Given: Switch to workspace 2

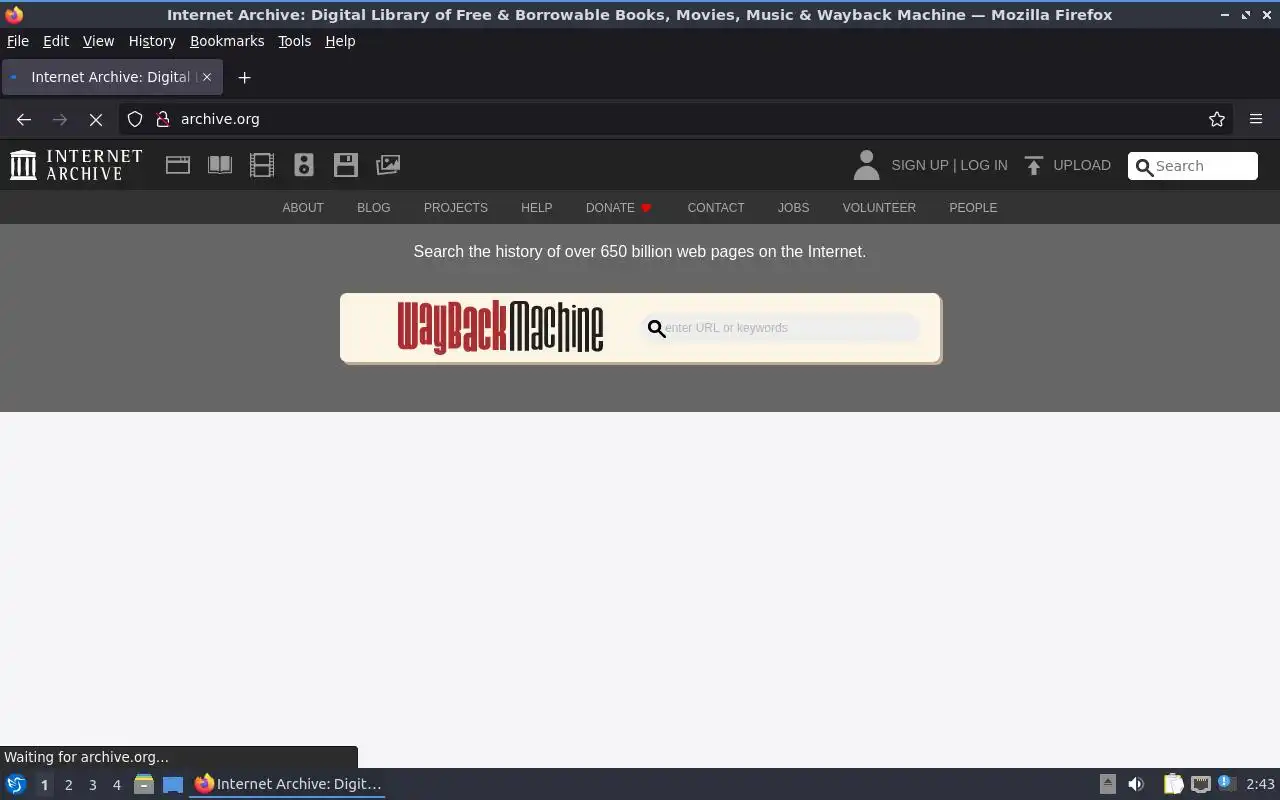Looking at the screenshot, I should pyautogui.click(x=68, y=785).
